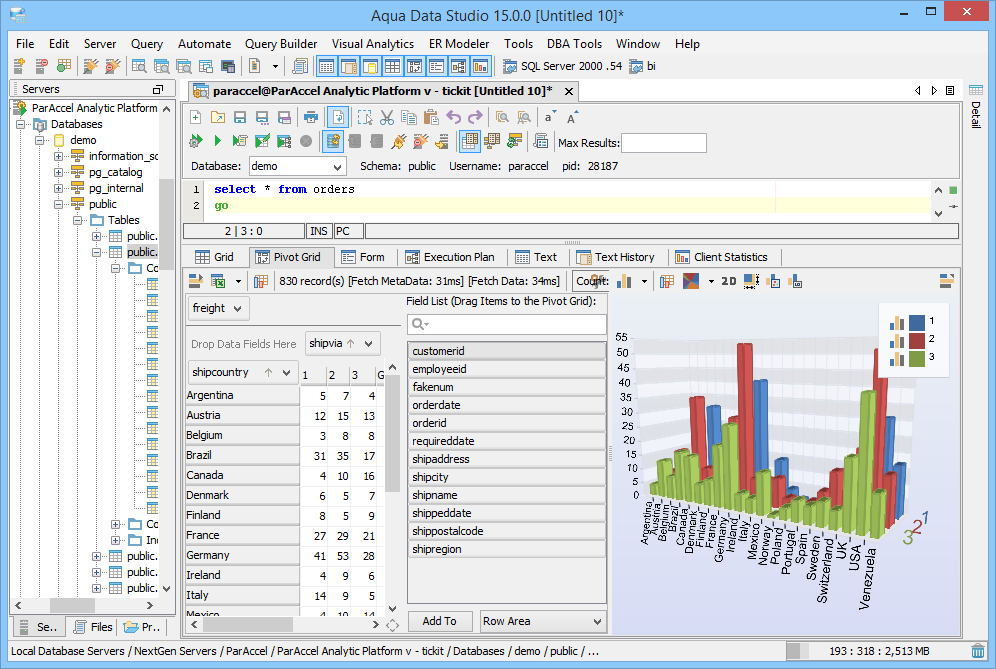Toggle the auto-commit button in query toolbar
This screenshot has width=996, height=669.
333,141
